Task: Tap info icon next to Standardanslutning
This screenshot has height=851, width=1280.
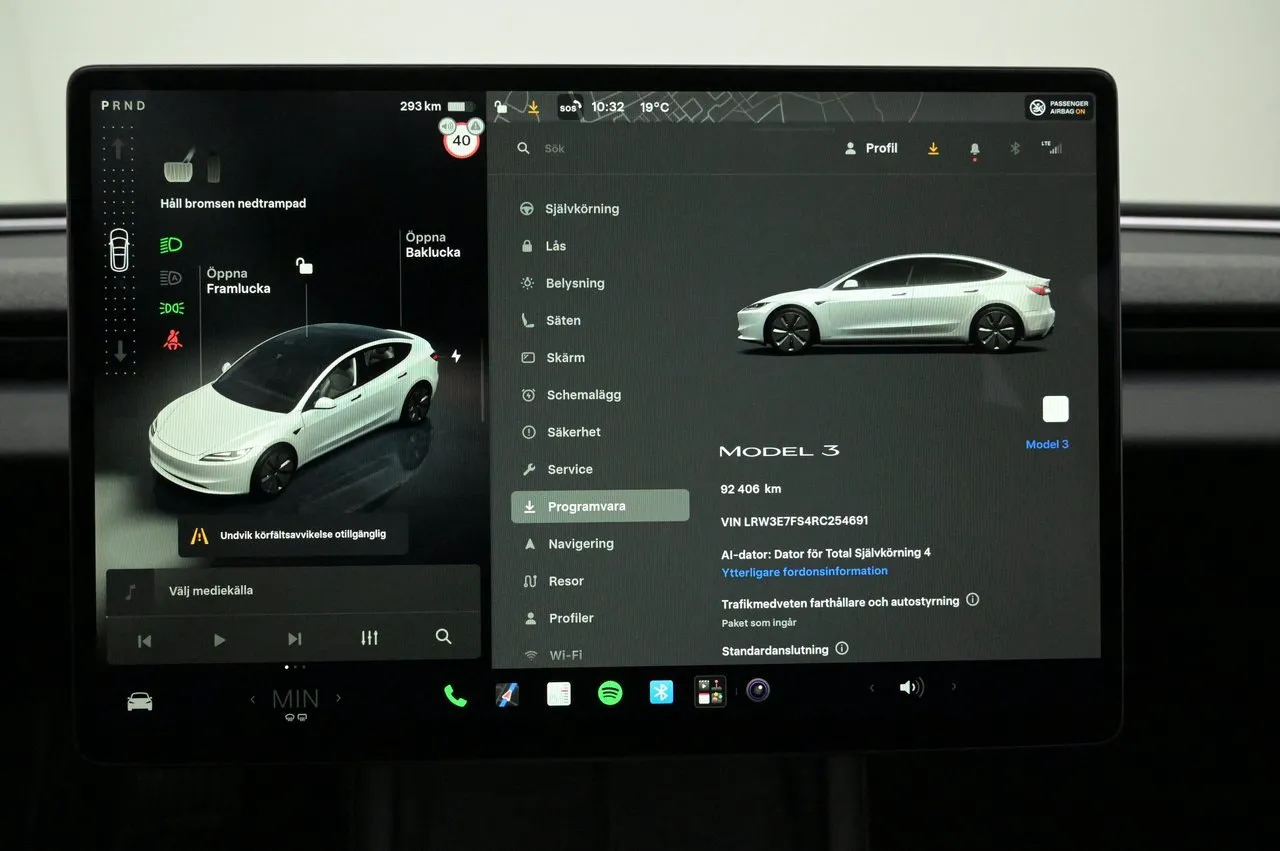Action: tap(842, 648)
